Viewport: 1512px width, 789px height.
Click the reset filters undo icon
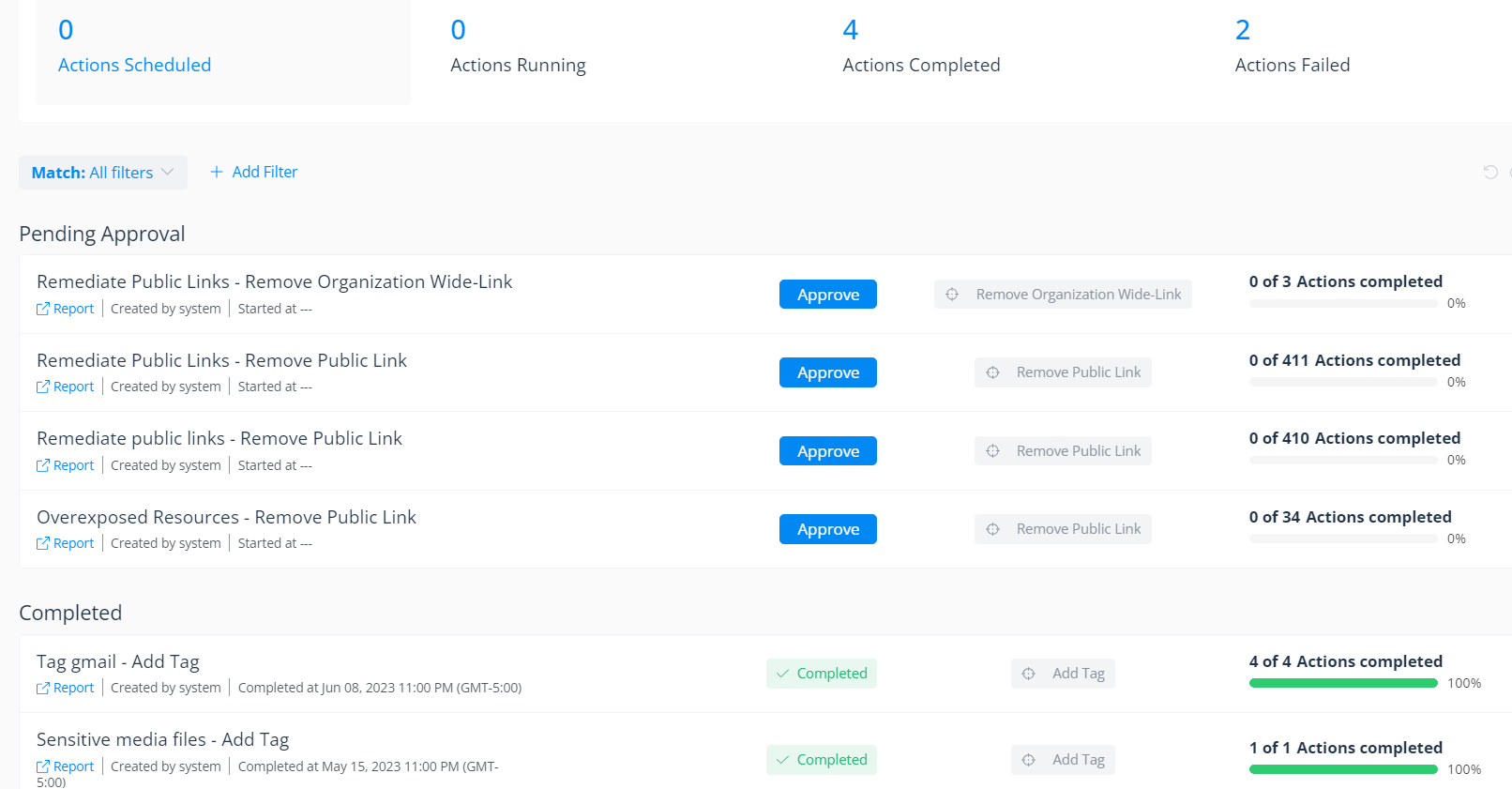click(1489, 172)
